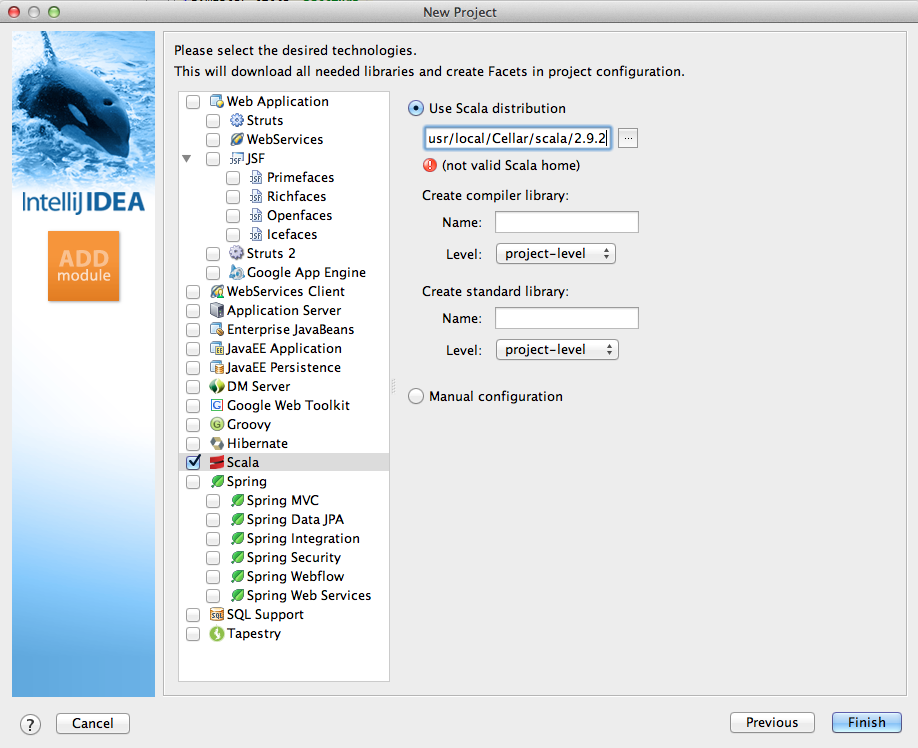The height and width of the screenshot is (748, 918).
Task: Click the JSF icon
Action: tap(237, 159)
